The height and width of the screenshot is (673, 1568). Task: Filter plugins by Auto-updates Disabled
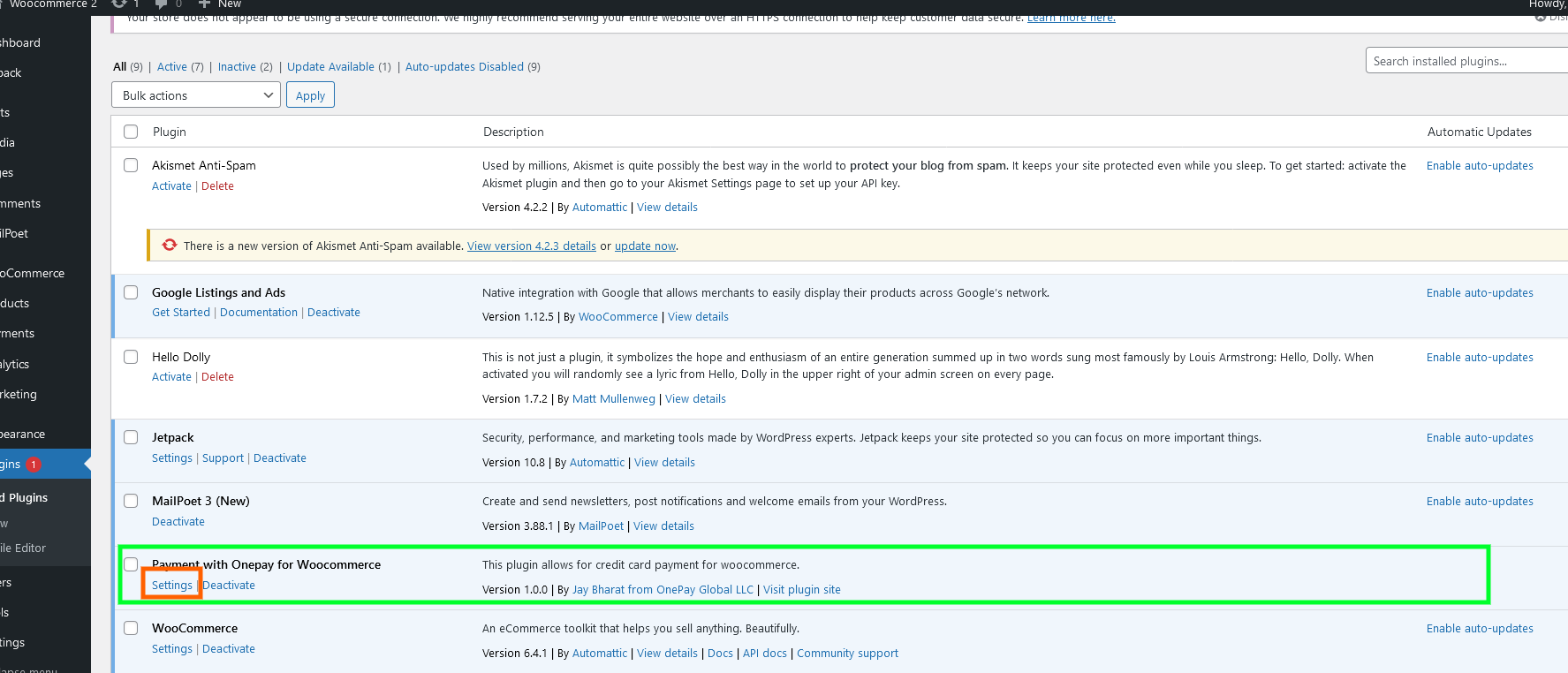tap(465, 67)
